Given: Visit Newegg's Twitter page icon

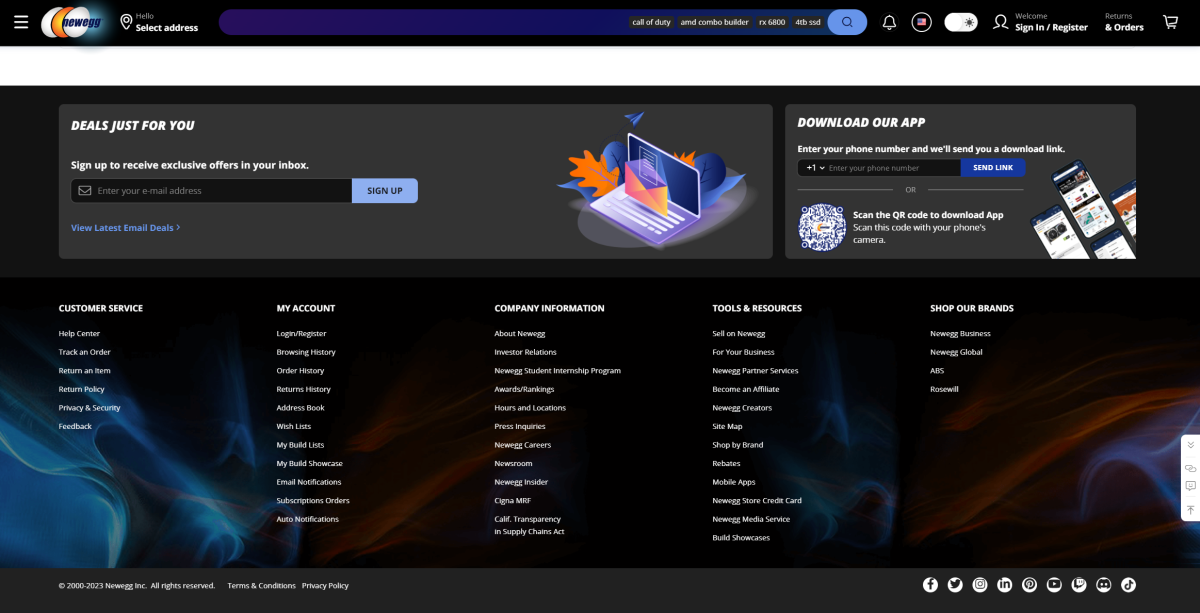Looking at the screenshot, I should (955, 585).
